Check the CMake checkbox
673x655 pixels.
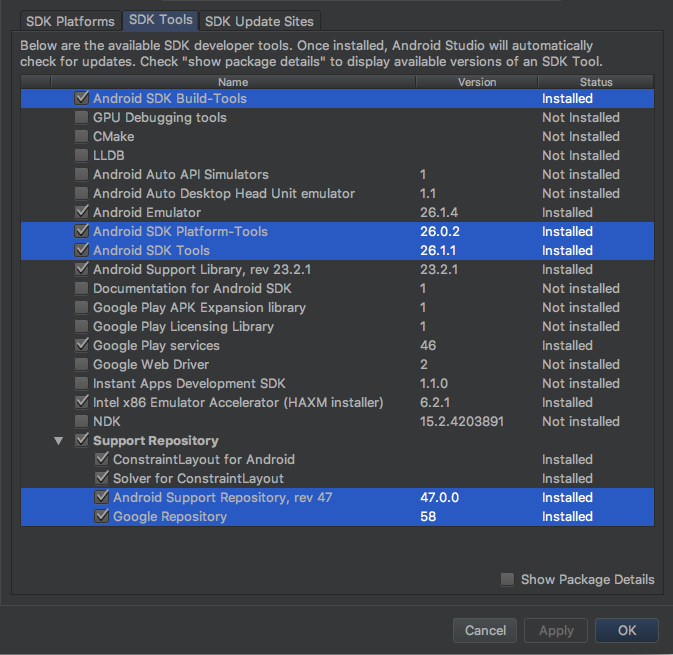point(81,137)
